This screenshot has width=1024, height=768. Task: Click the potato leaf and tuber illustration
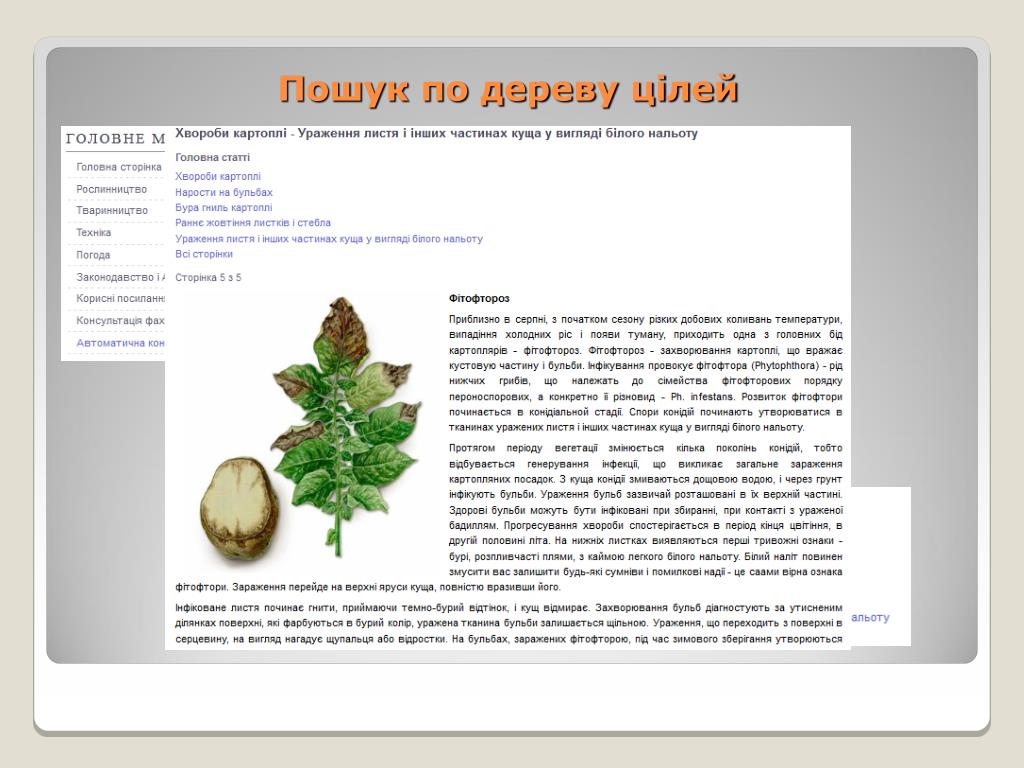[x=310, y=432]
